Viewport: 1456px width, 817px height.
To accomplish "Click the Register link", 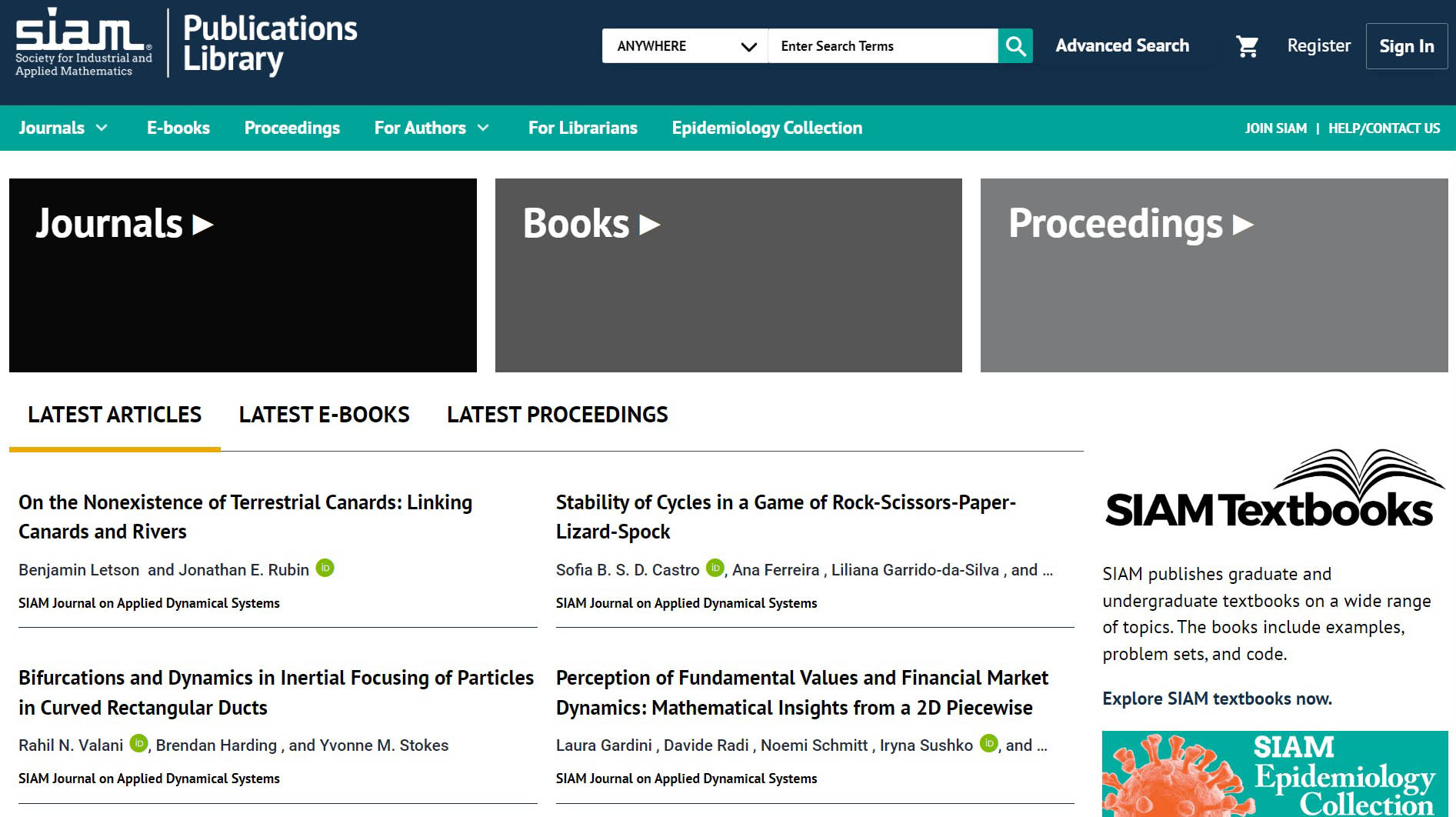I will click(x=1319, y=46).
